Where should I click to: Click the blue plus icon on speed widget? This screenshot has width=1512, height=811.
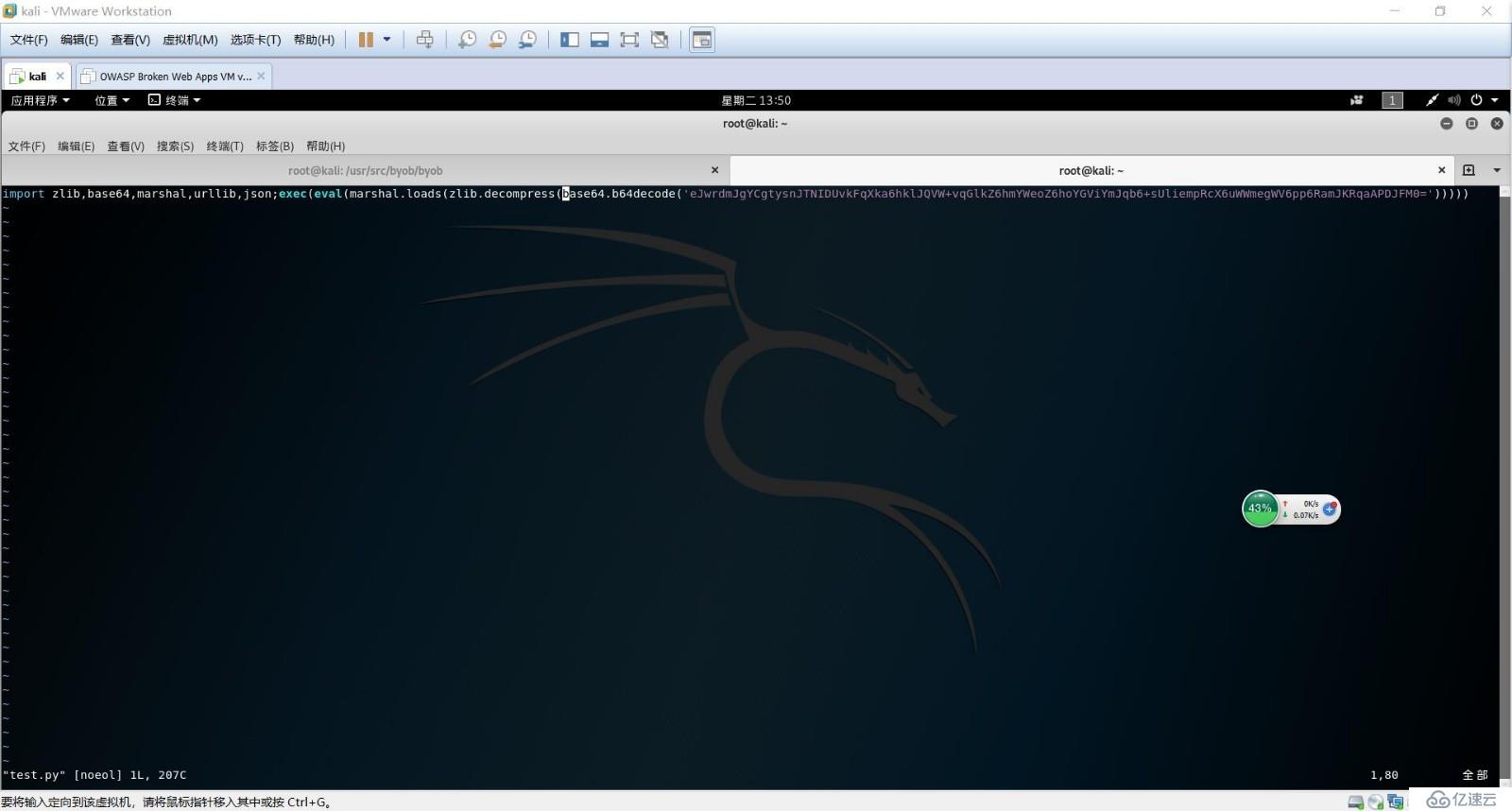point(1330,509)
